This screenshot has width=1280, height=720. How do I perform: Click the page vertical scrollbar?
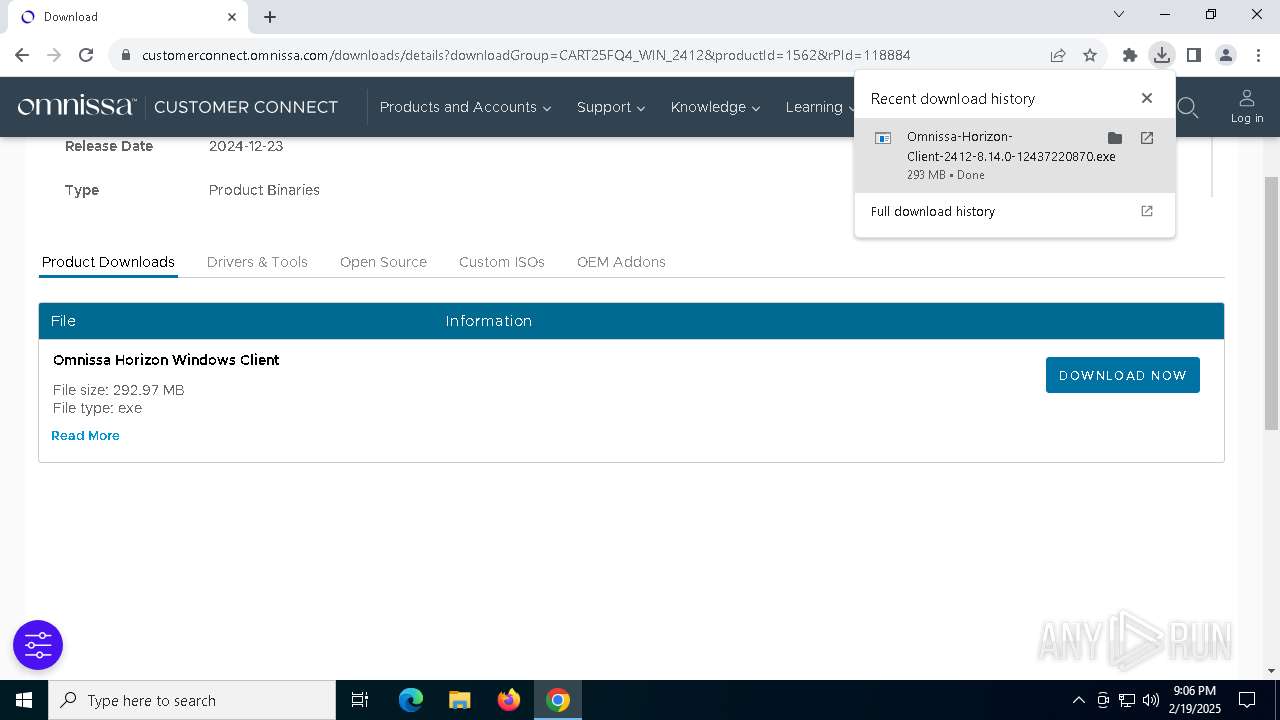tap(1271, 304)
